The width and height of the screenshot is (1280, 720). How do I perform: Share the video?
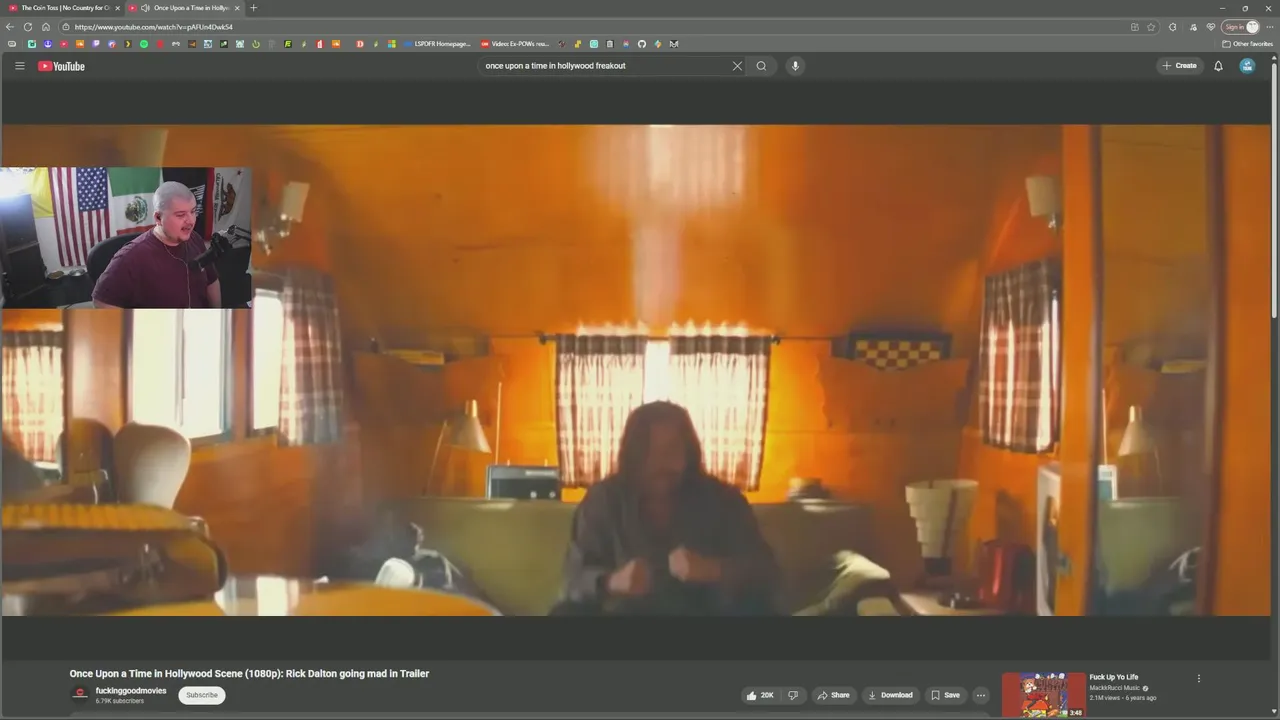pos(833,695)
